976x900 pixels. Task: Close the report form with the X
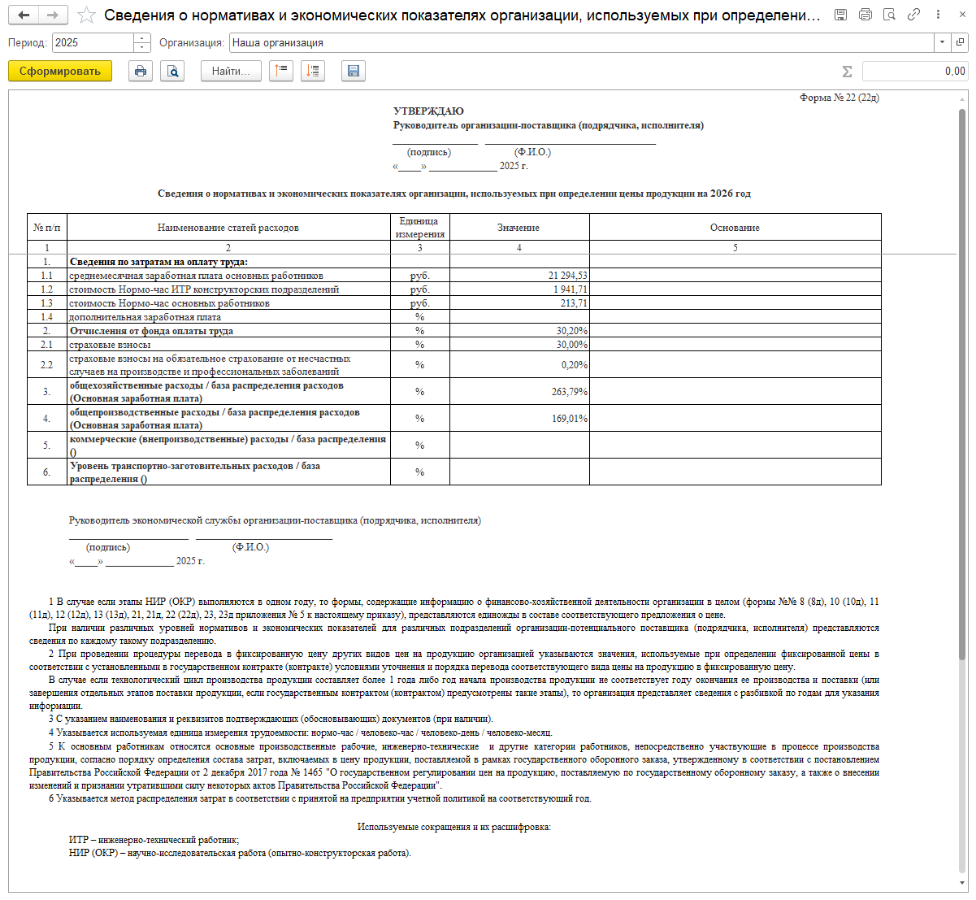click(x=962, y=14)
